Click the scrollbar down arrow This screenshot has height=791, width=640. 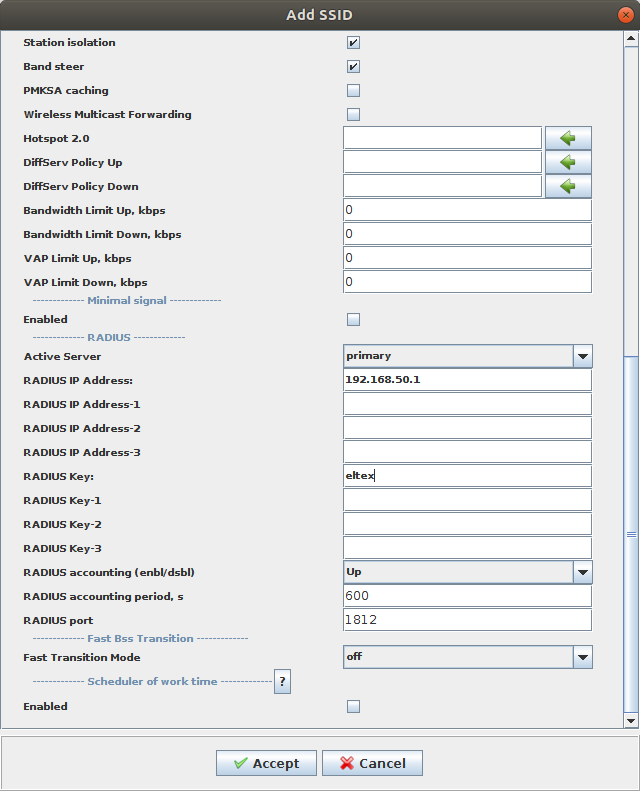click(x=631, y=720)
